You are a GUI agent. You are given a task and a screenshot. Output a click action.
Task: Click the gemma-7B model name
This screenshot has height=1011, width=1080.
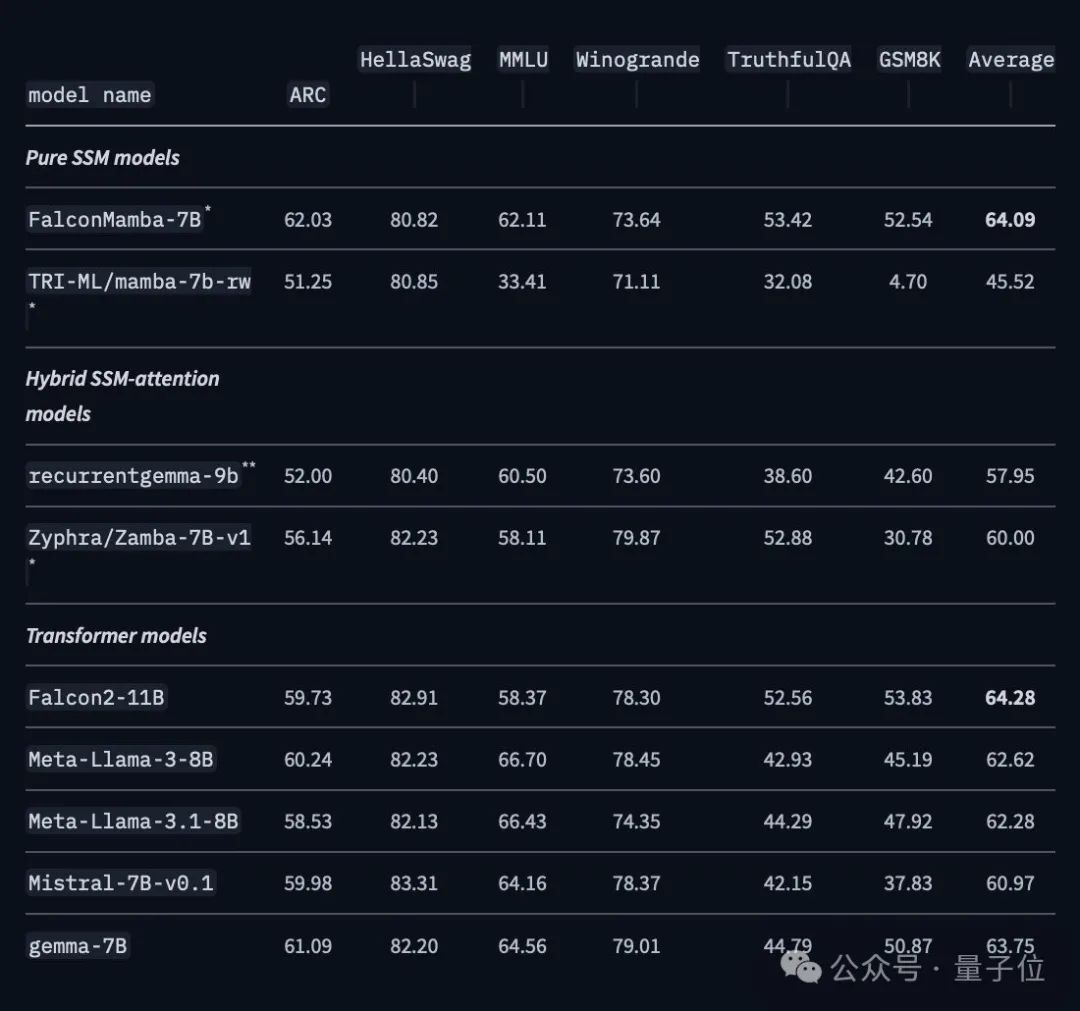pyautogui.click(x=78, y=946)
